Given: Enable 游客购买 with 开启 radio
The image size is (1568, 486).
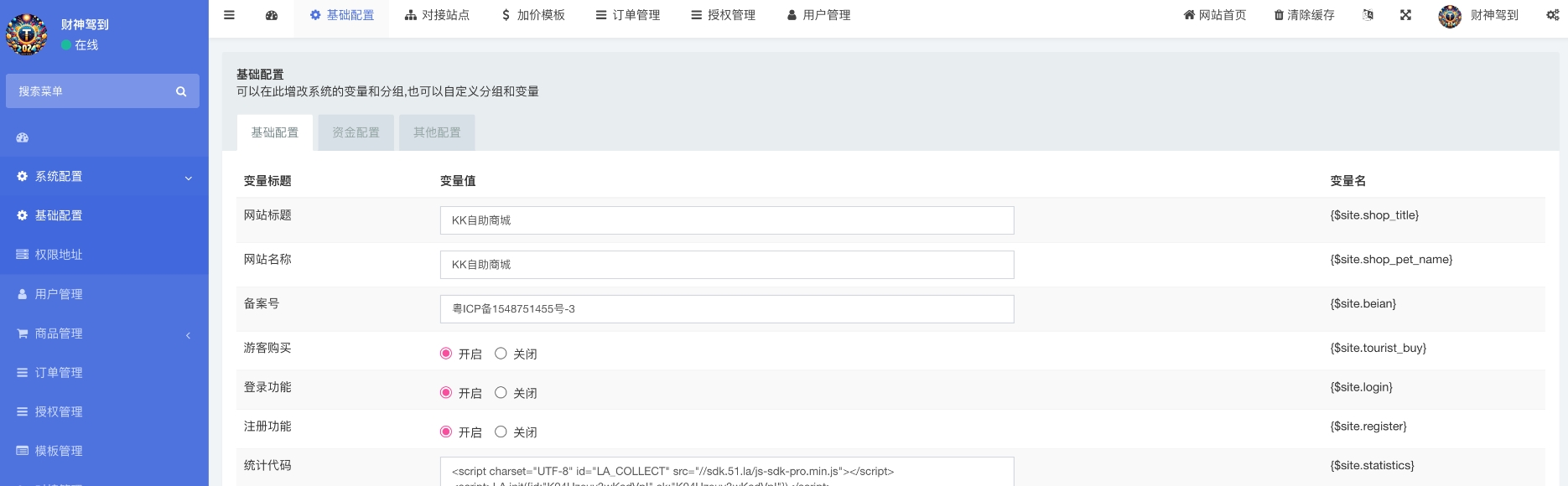Looking at the screenshot, I should [446, 354].
